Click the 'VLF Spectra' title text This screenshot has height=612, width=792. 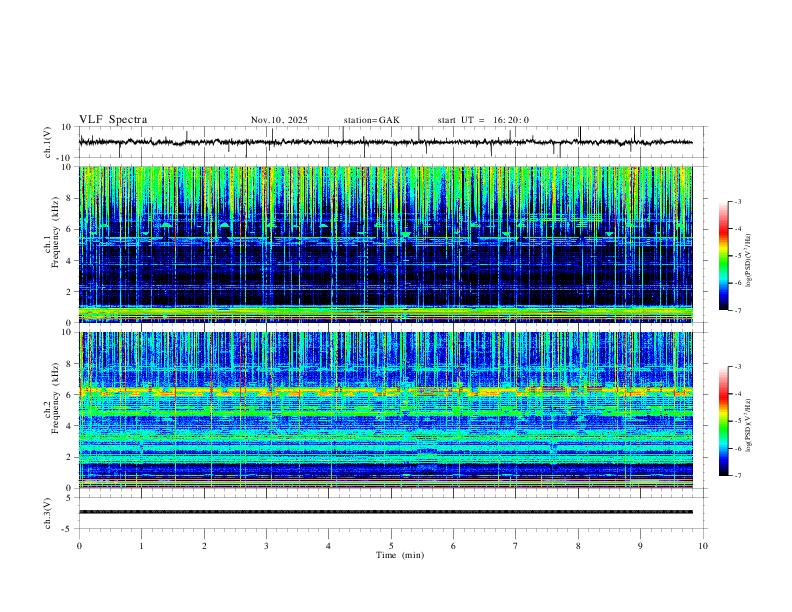[113, 120]
